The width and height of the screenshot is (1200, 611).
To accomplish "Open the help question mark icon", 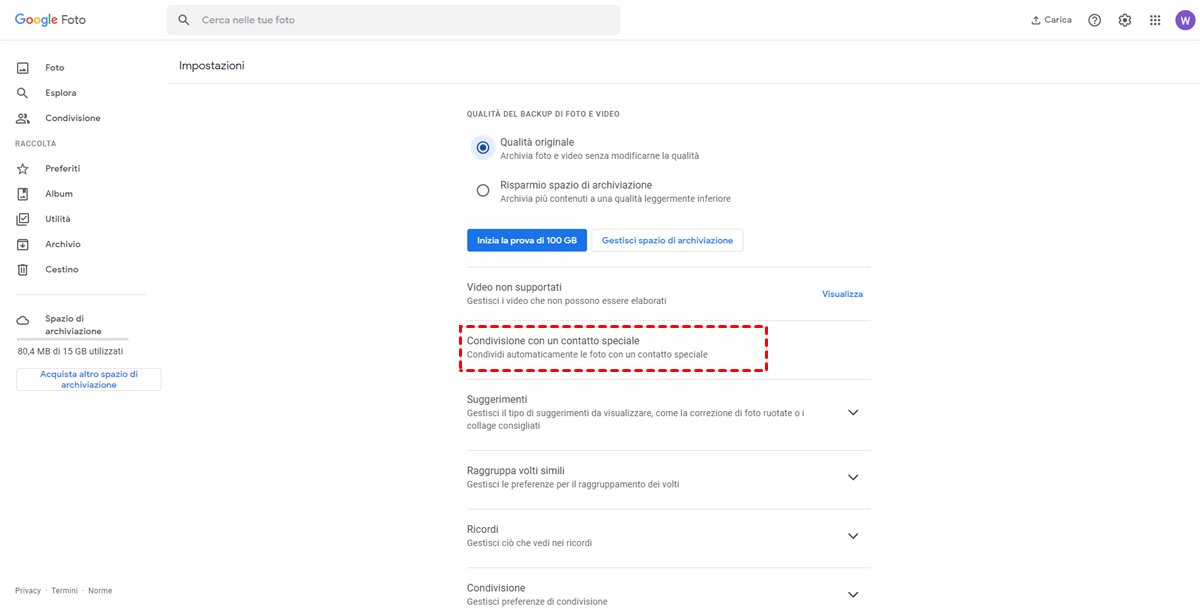I will 1095,20.
